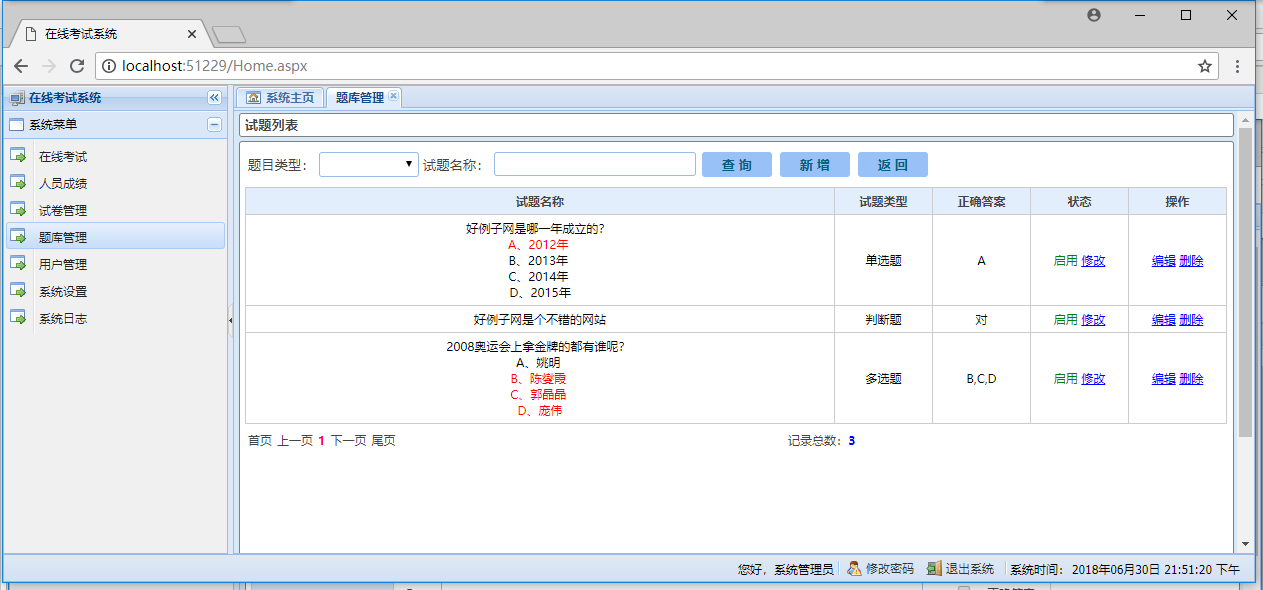The image size is (1263, 590).
Task: Click the 修改密码 user icon
Action: coord(854,568)
